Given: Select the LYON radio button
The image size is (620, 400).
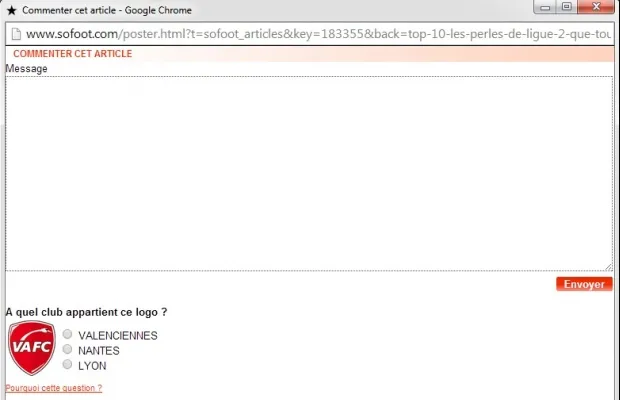Looking at the screenshot, I should (x=68, y=364).
